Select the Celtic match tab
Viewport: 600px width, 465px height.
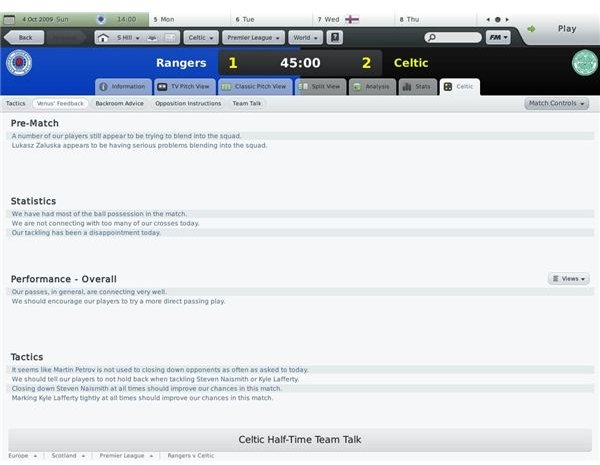[x=460, y=87]
